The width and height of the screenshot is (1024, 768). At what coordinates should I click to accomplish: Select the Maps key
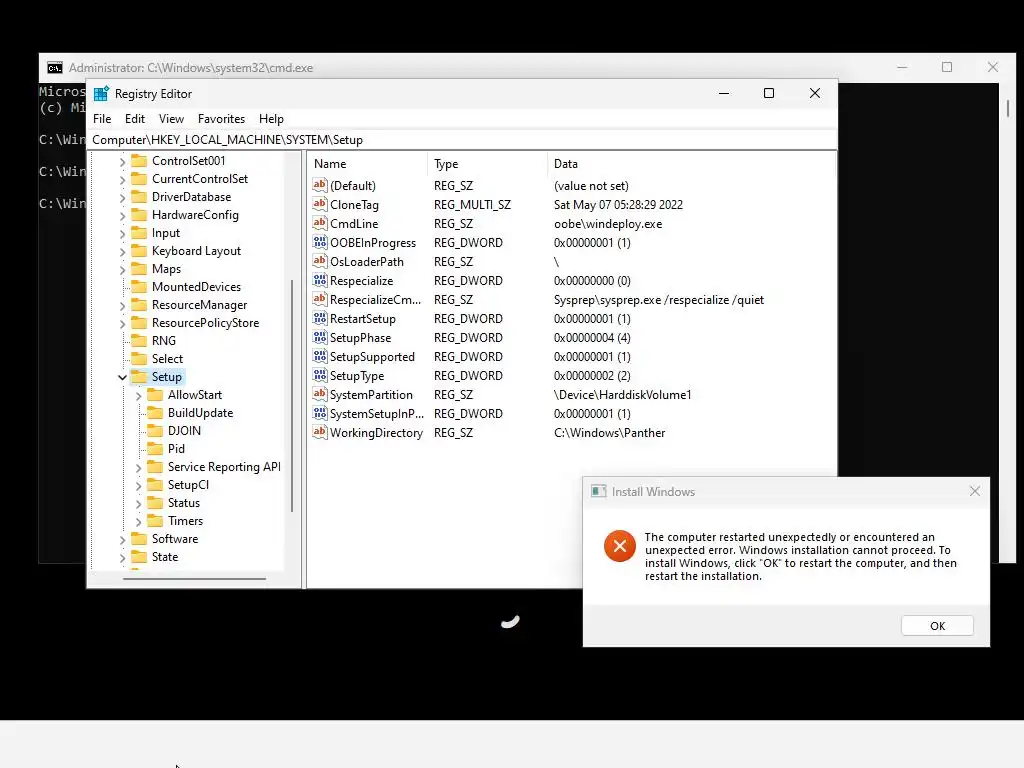point(166,269)
